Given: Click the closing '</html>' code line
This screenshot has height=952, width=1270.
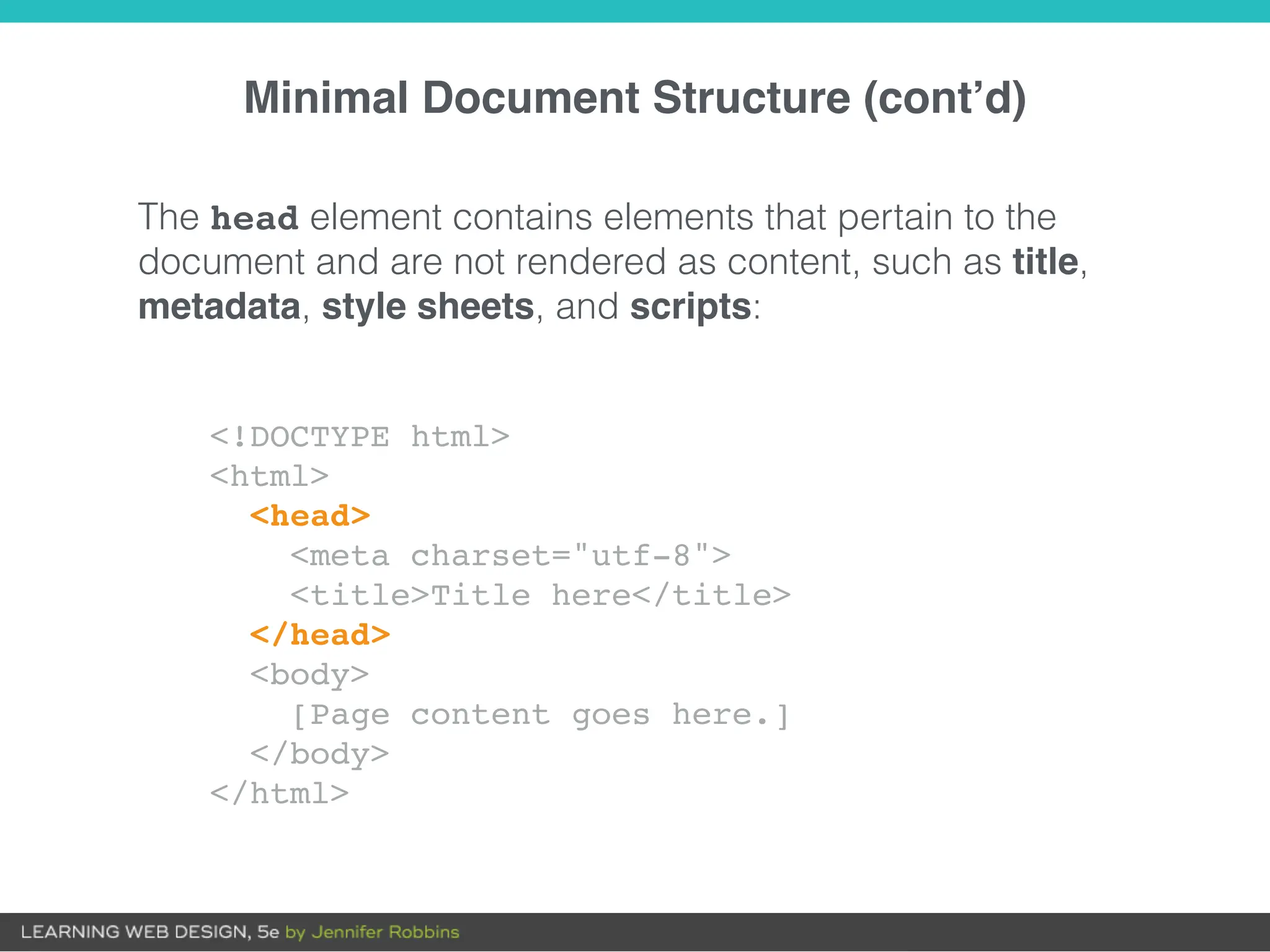Looking at the screenshot, I should coord(280,793).
